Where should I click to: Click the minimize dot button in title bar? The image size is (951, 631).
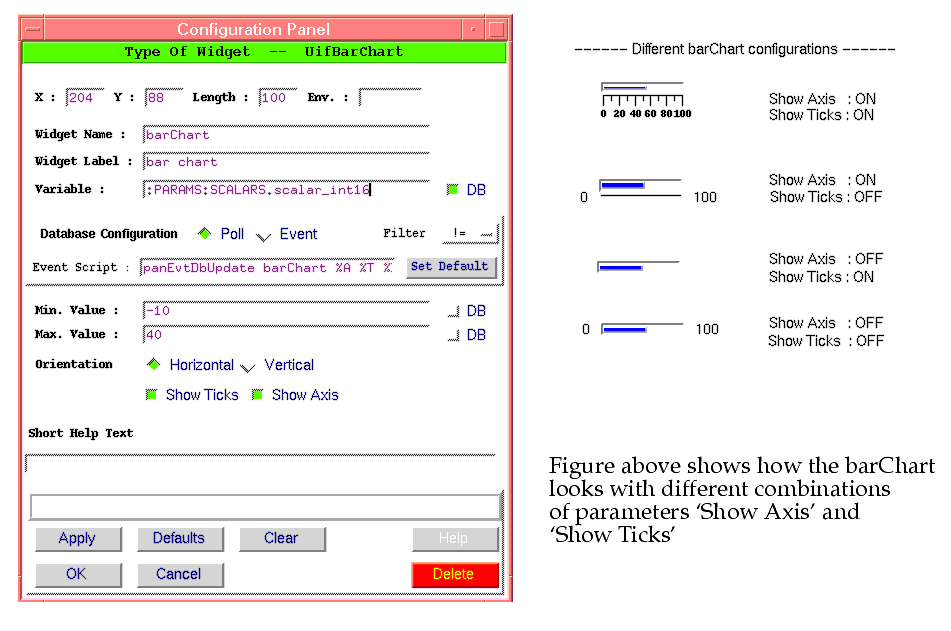coord(473,30)
